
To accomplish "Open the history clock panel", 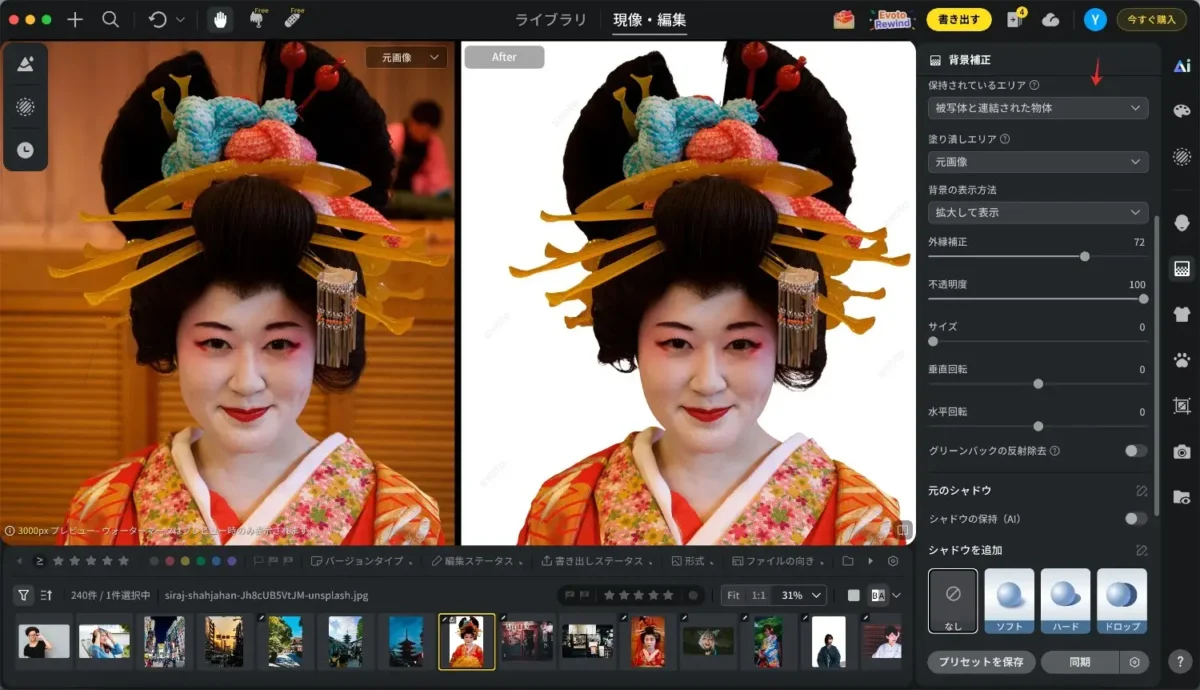I will point(25,150).
